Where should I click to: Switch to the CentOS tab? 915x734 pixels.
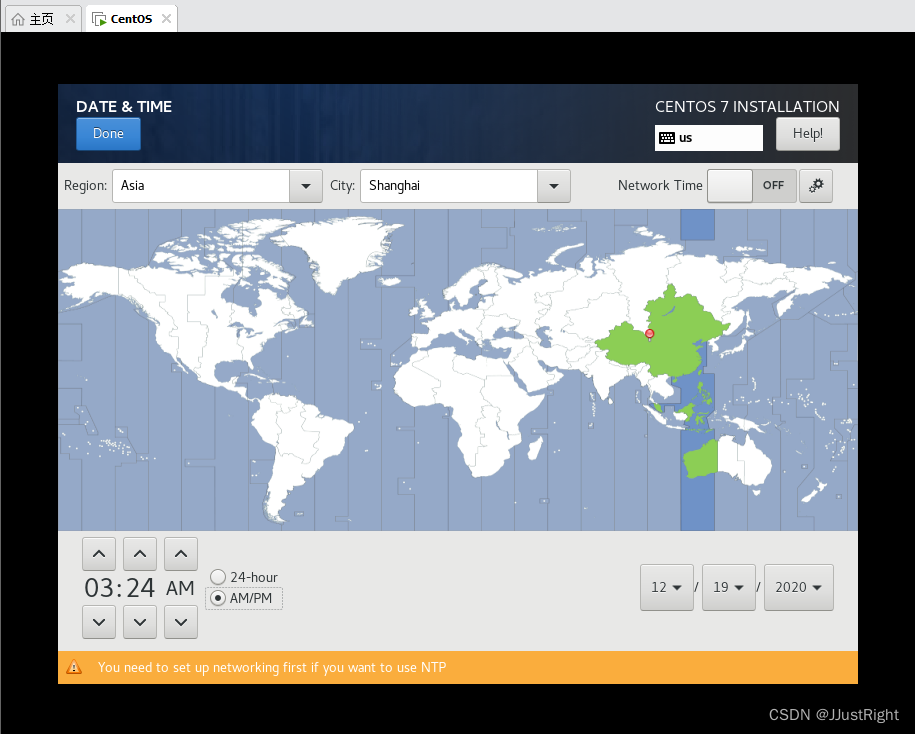(131, 19)
